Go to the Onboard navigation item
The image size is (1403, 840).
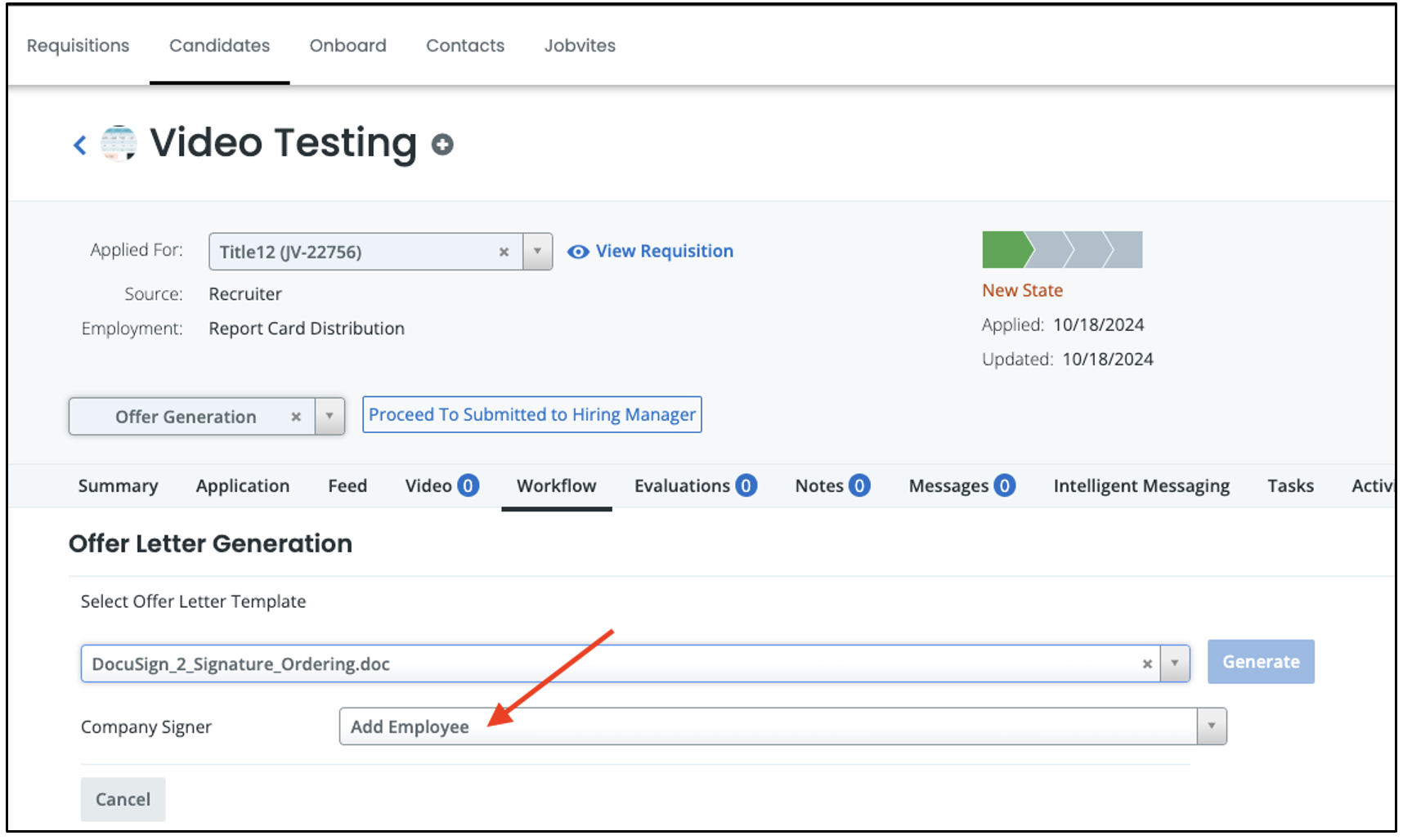pyautogui.click(x=347, y=46)
